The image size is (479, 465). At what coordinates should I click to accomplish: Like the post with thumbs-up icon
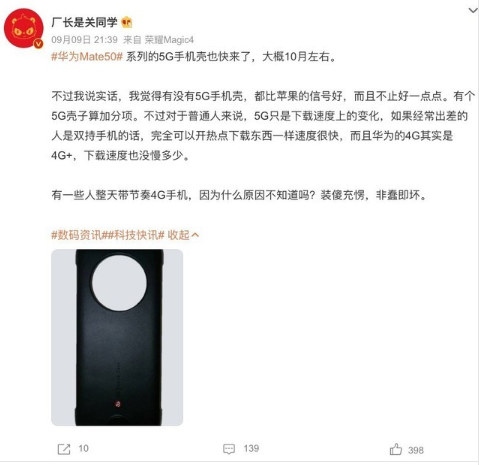tap(396, 449)
